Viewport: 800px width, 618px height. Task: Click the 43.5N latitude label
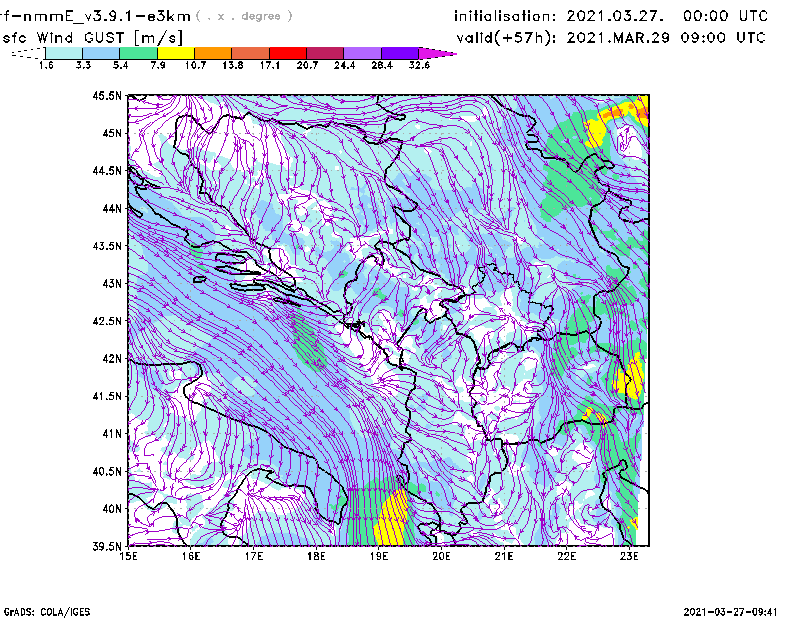point(107,245)
